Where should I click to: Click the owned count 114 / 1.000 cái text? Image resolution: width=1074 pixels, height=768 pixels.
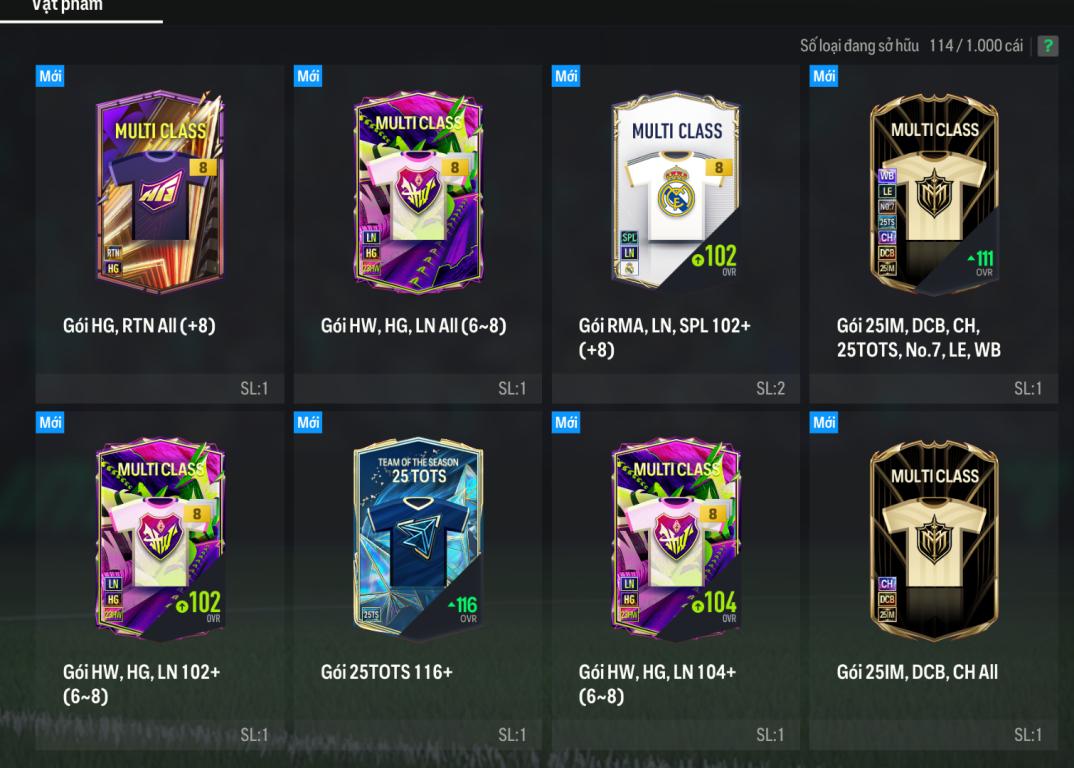tap(976, 46)
